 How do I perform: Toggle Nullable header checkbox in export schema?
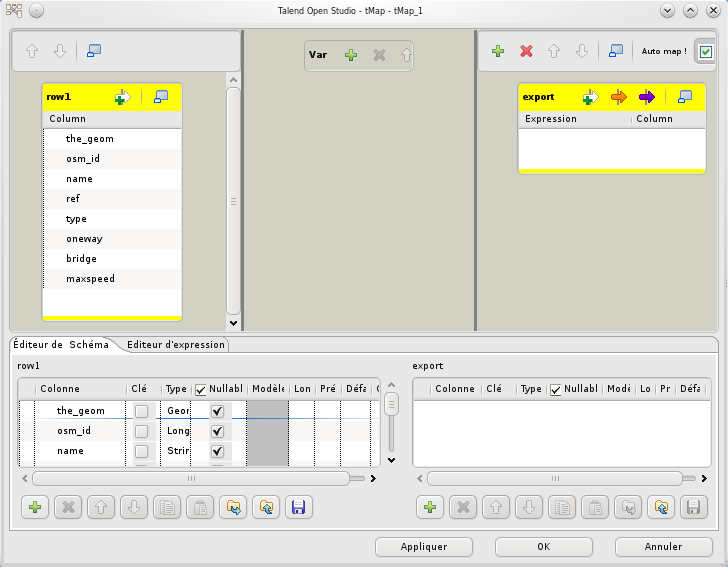click(x=556, y=389)
